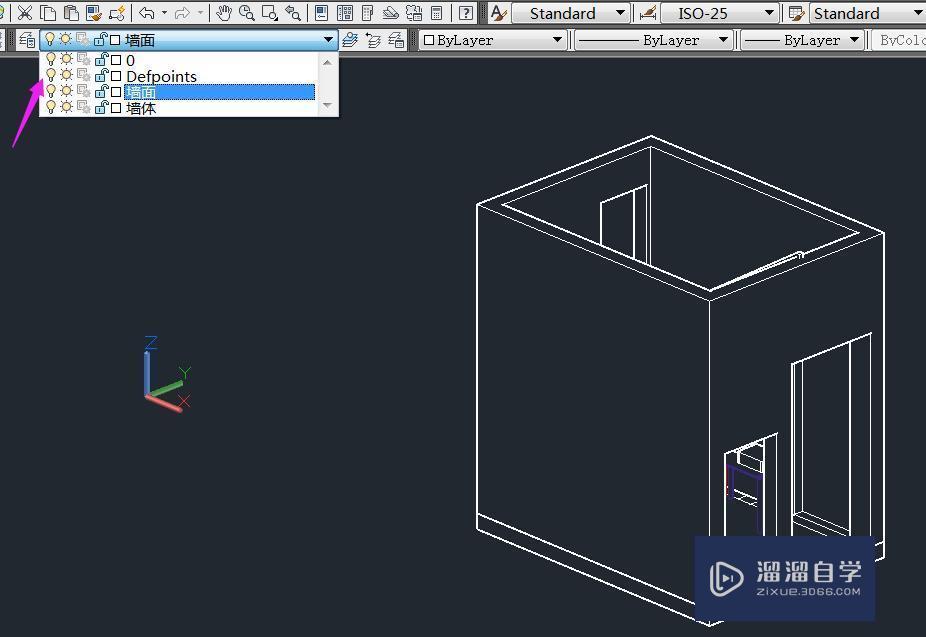Image resolution: width=926 pixels, height=637 pixels.
Task: Activate the Pan hand tool
Action: [x=223, y=12]
